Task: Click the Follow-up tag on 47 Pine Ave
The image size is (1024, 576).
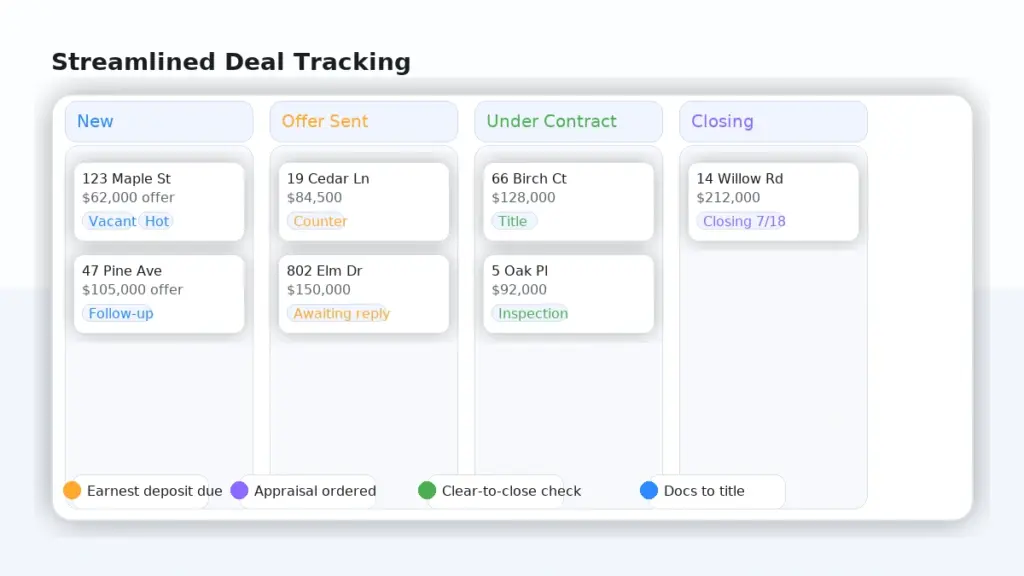Action: click(119, 313)
